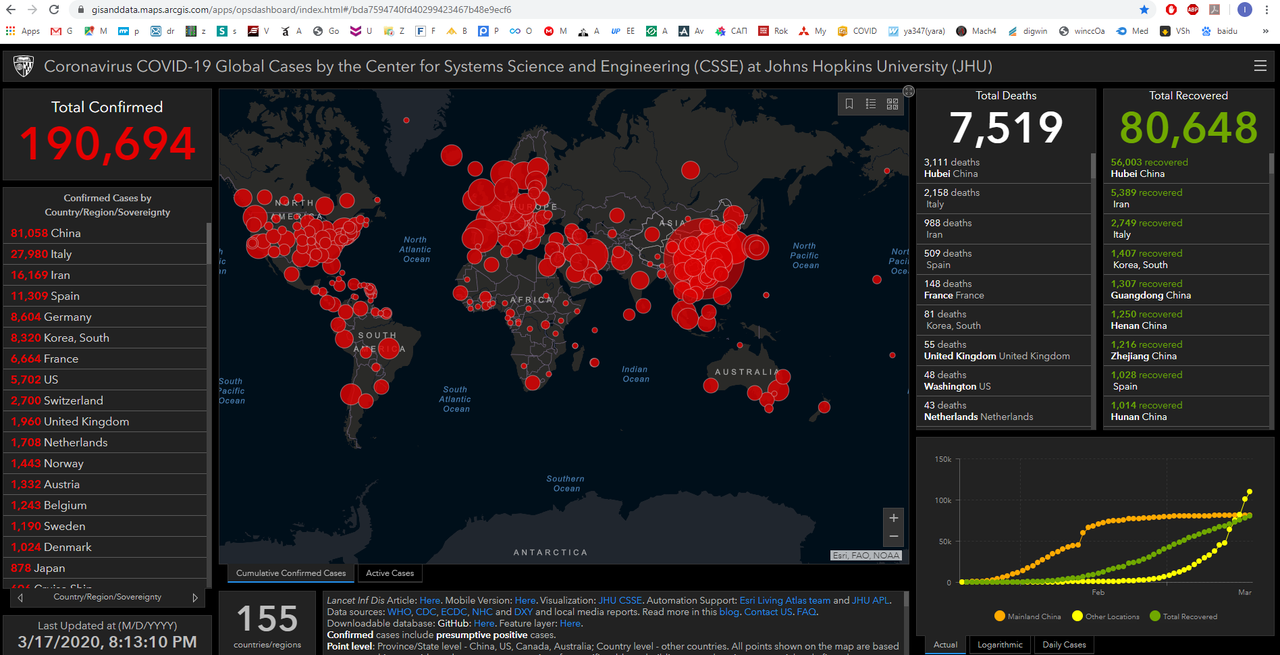
Task: Open the DXY data source link
Action: pos(524,612)
